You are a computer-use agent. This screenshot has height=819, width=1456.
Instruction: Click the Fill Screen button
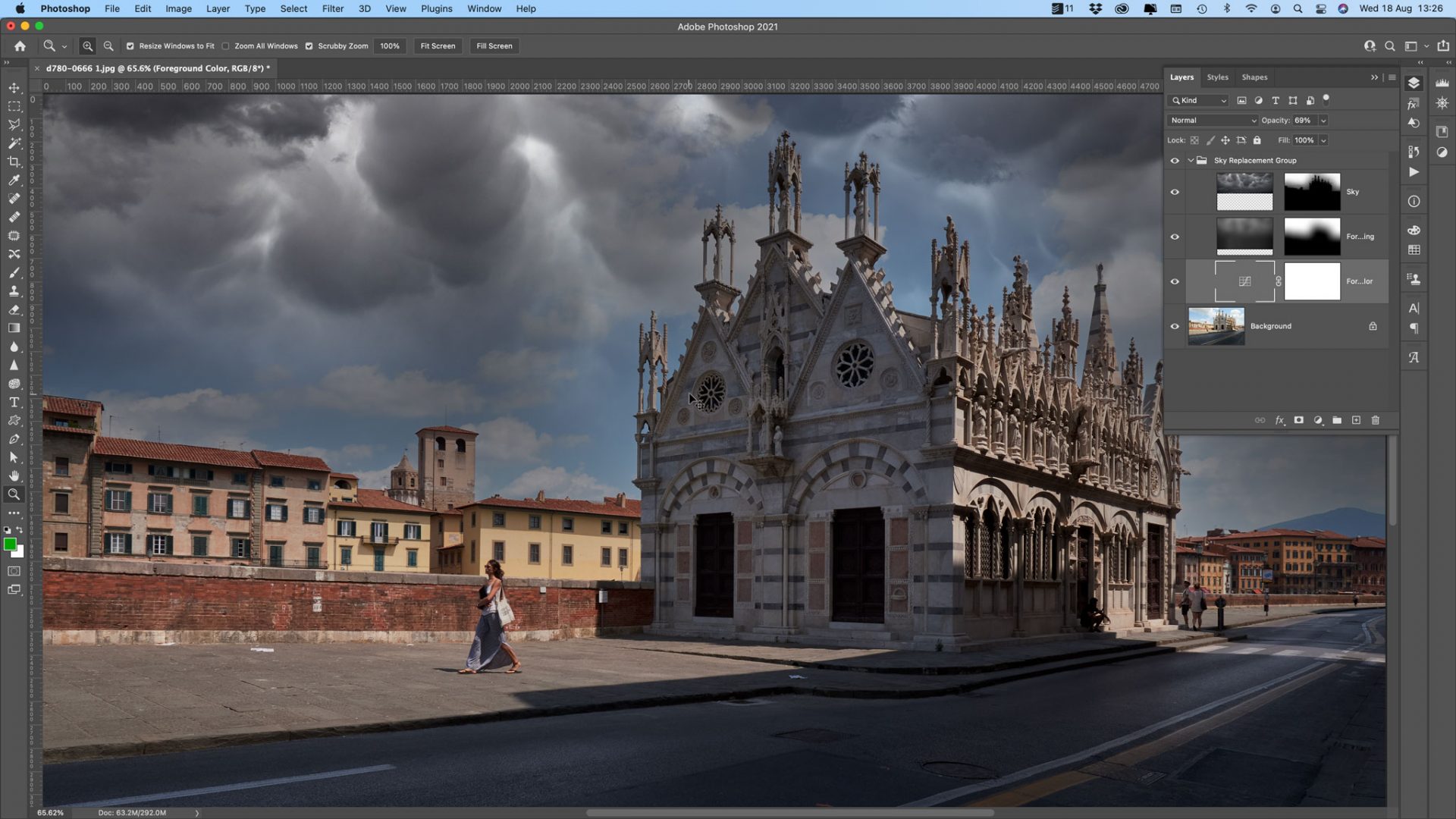[x=494, y=46]
